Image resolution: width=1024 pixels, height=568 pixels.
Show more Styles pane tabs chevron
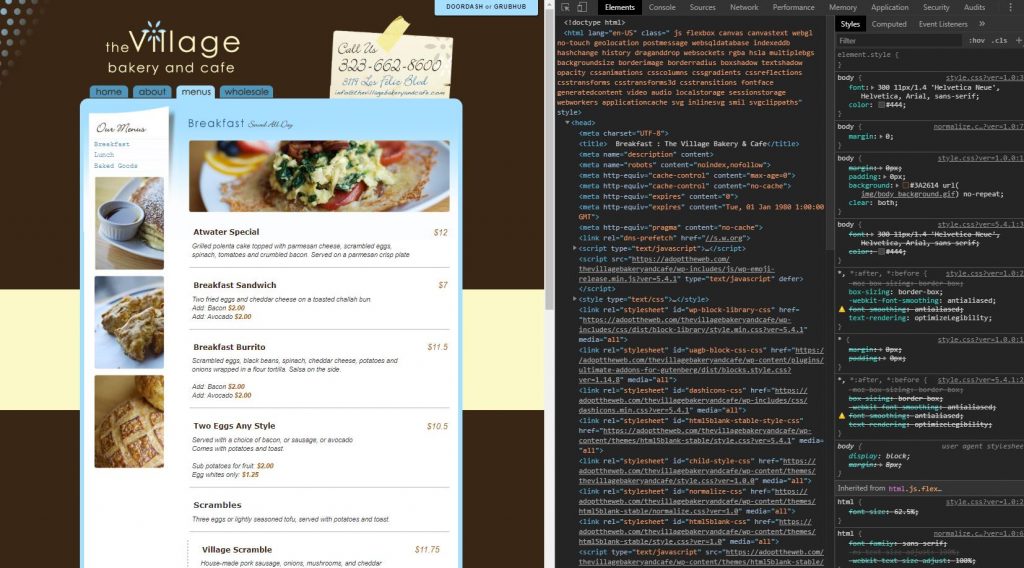(x=982, y=24)
